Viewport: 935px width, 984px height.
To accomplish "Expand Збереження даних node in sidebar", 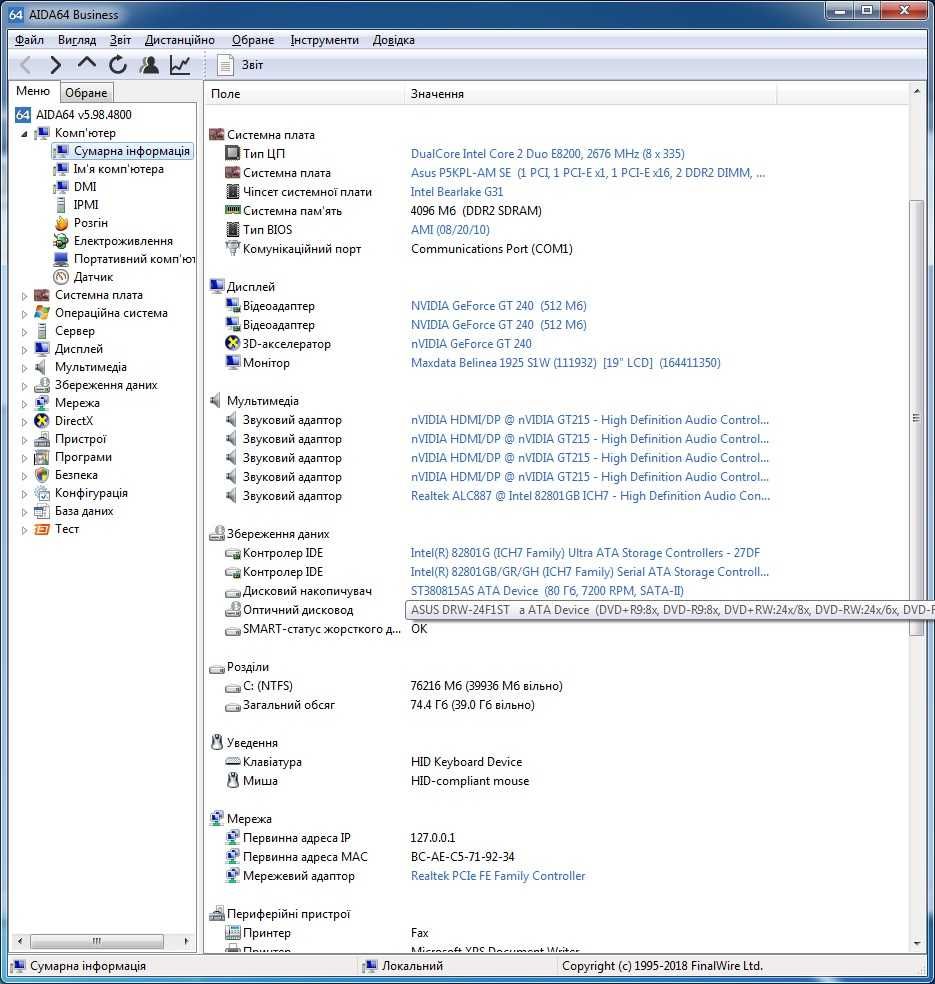I will (x=24, y=386).
